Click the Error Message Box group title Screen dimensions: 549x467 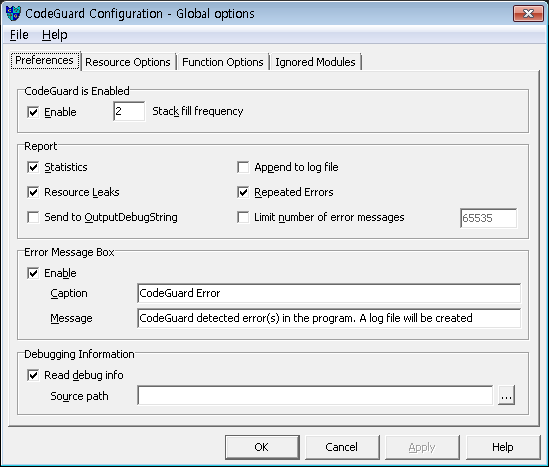[69, 252]
